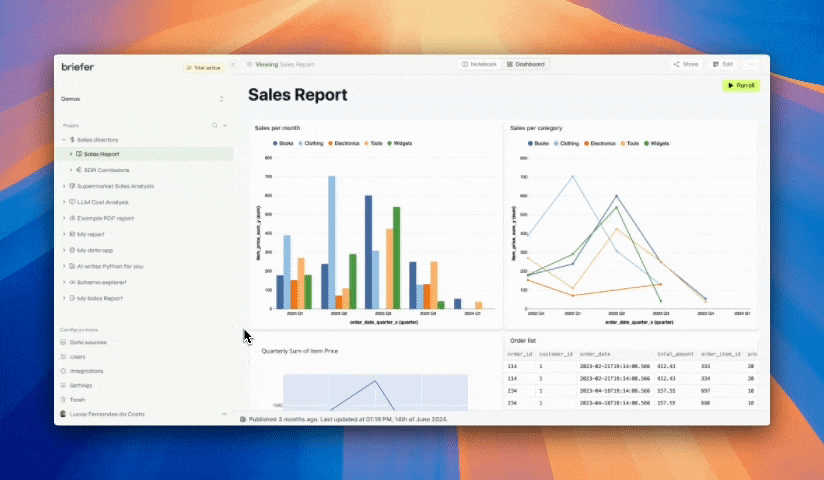Click the order_date column header in Order list
Image resolution: width=824 pixels, height=480 pixels.
[x=595, y=354]
